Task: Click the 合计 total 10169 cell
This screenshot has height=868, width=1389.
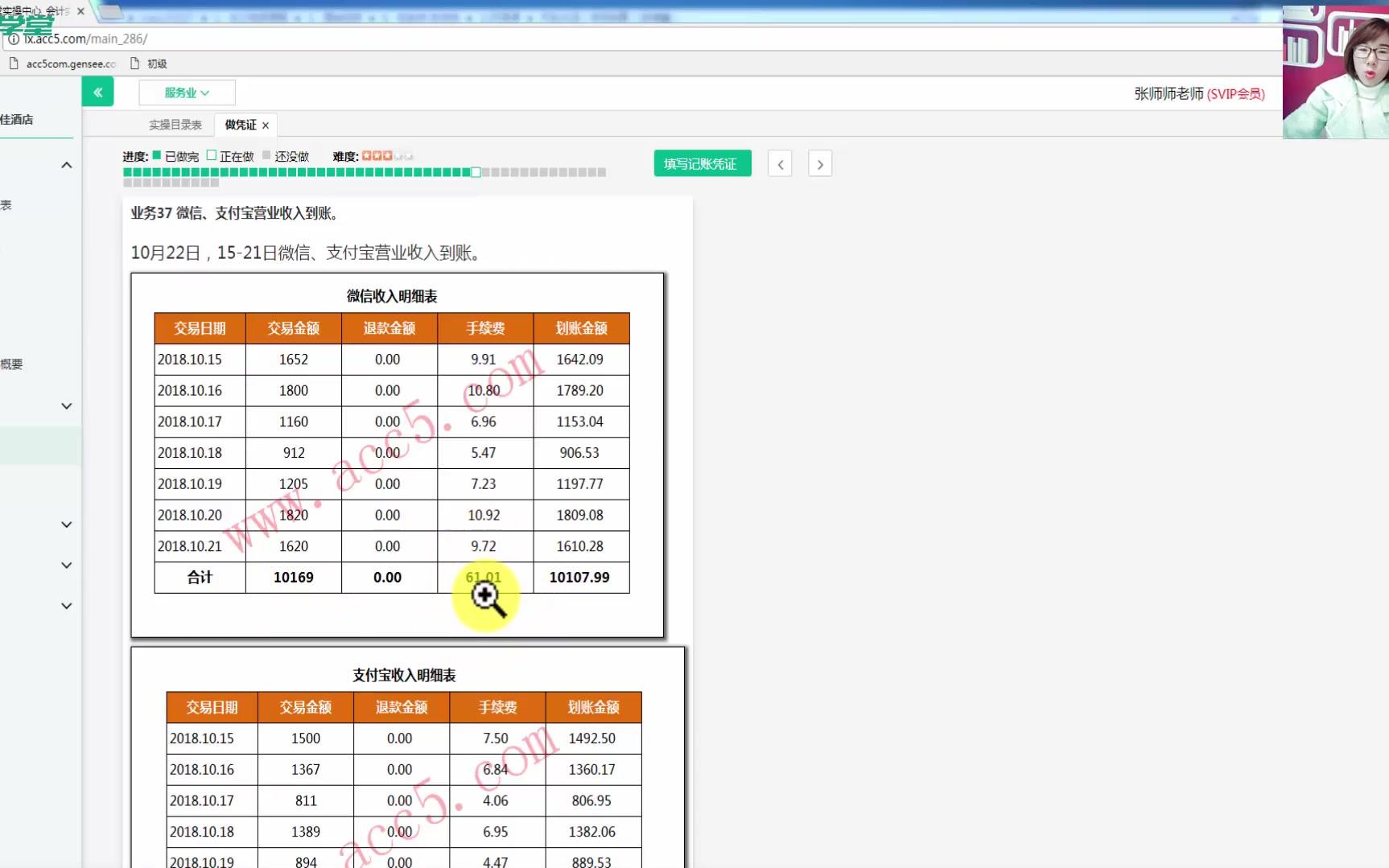Action: 294,578
